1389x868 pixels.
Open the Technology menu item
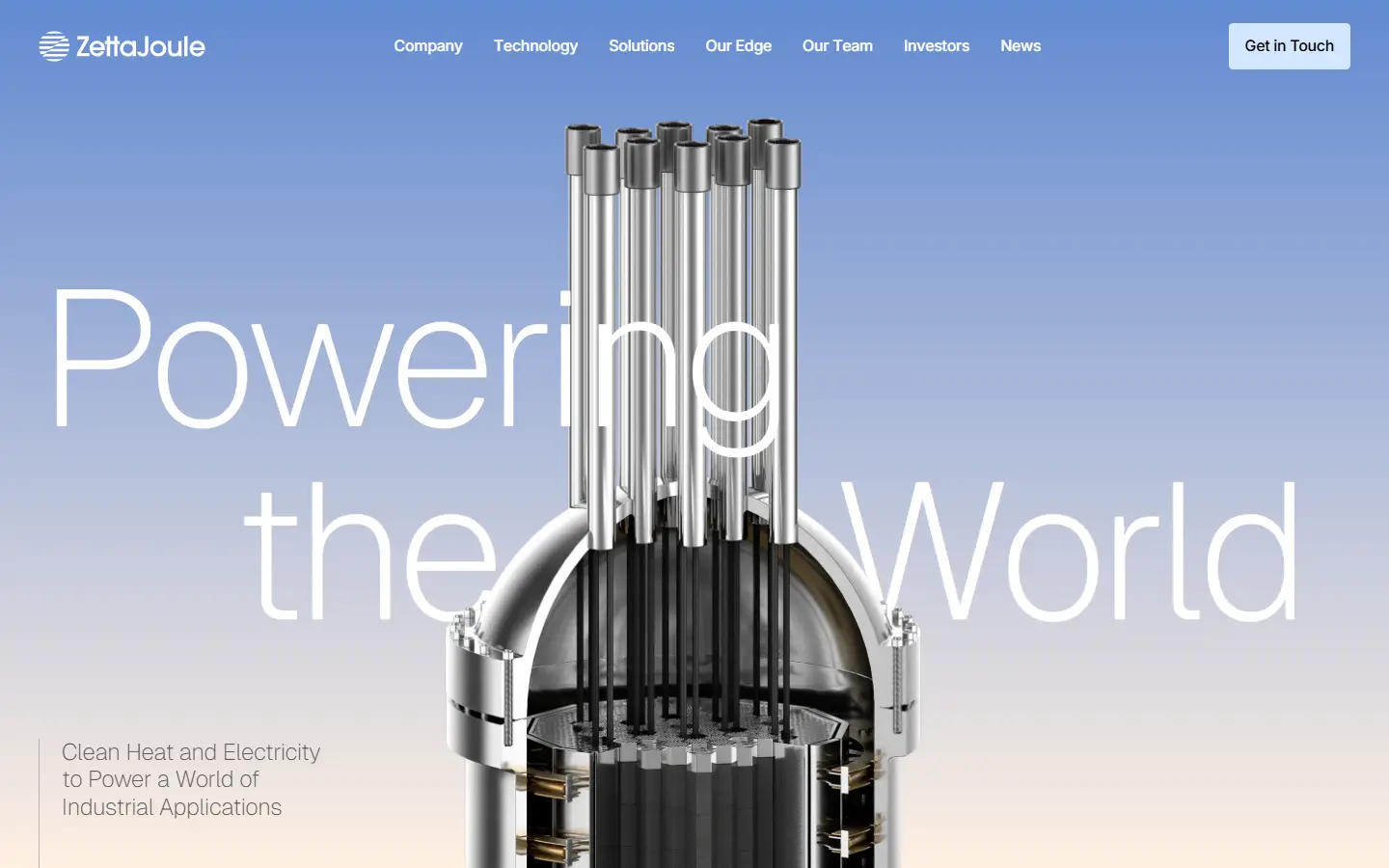[535, 46]
